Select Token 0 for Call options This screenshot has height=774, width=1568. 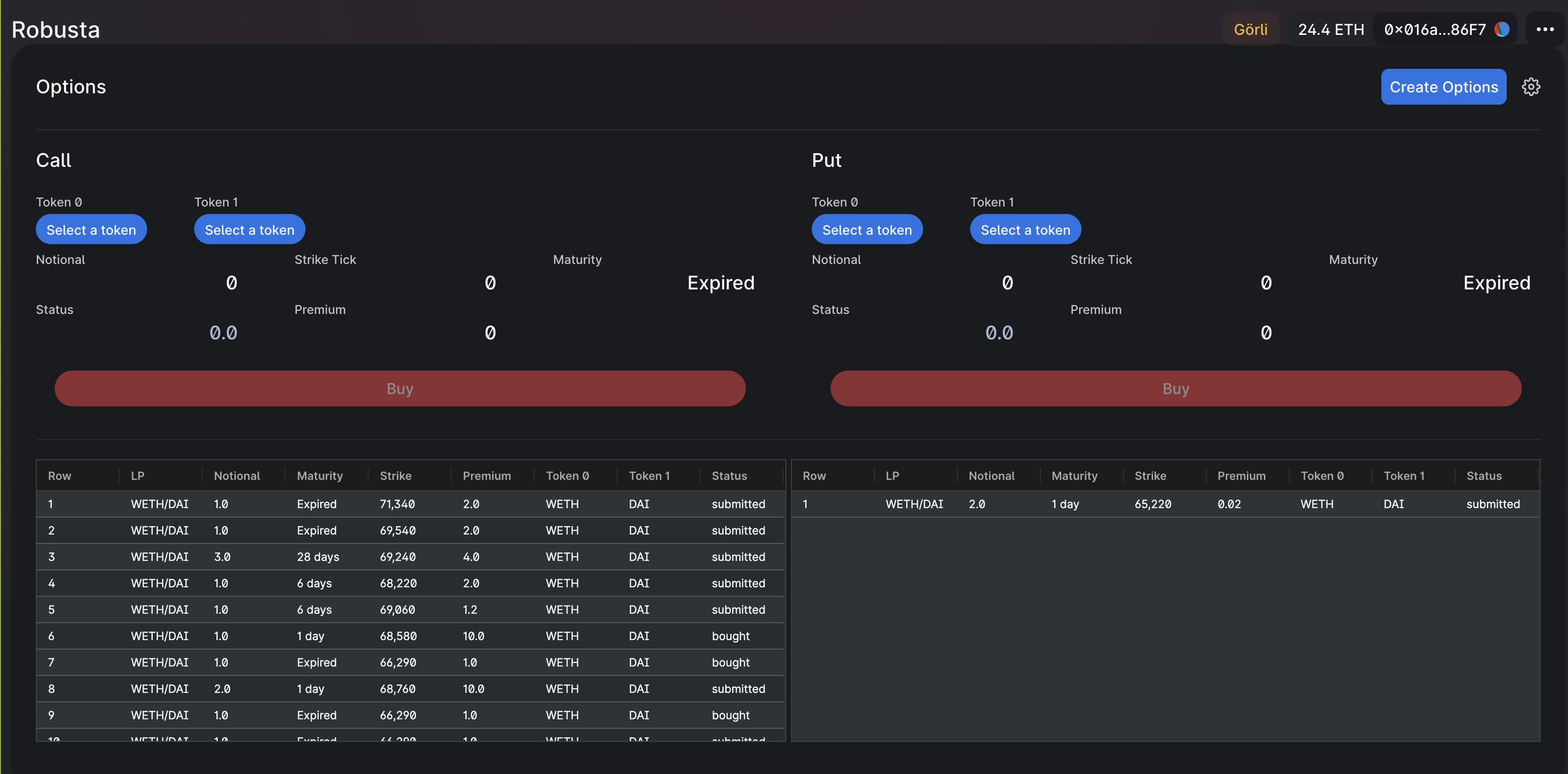click(91, 228)
